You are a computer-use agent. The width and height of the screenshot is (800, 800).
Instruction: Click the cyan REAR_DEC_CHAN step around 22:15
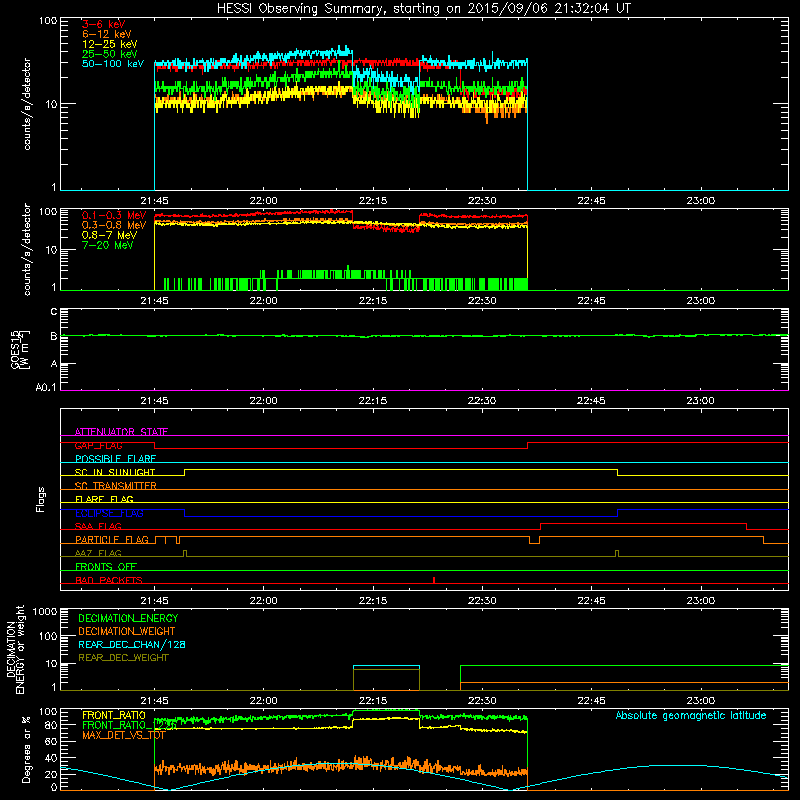[386, 666]
